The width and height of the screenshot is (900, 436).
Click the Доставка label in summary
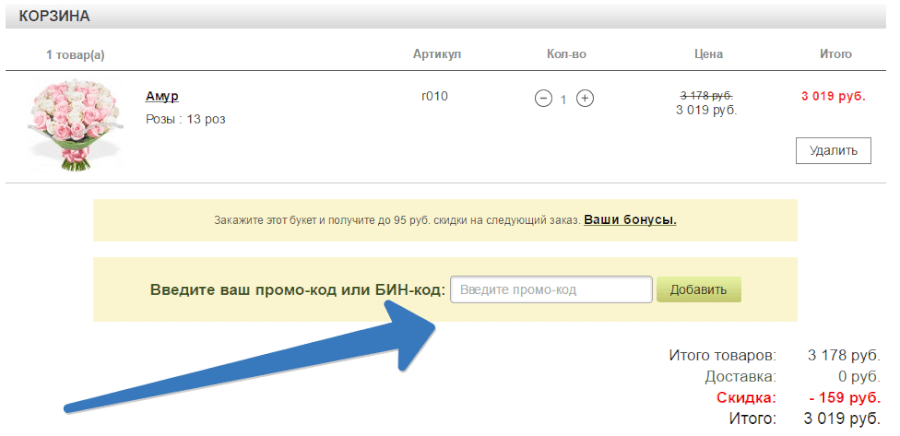pos(740,376)
